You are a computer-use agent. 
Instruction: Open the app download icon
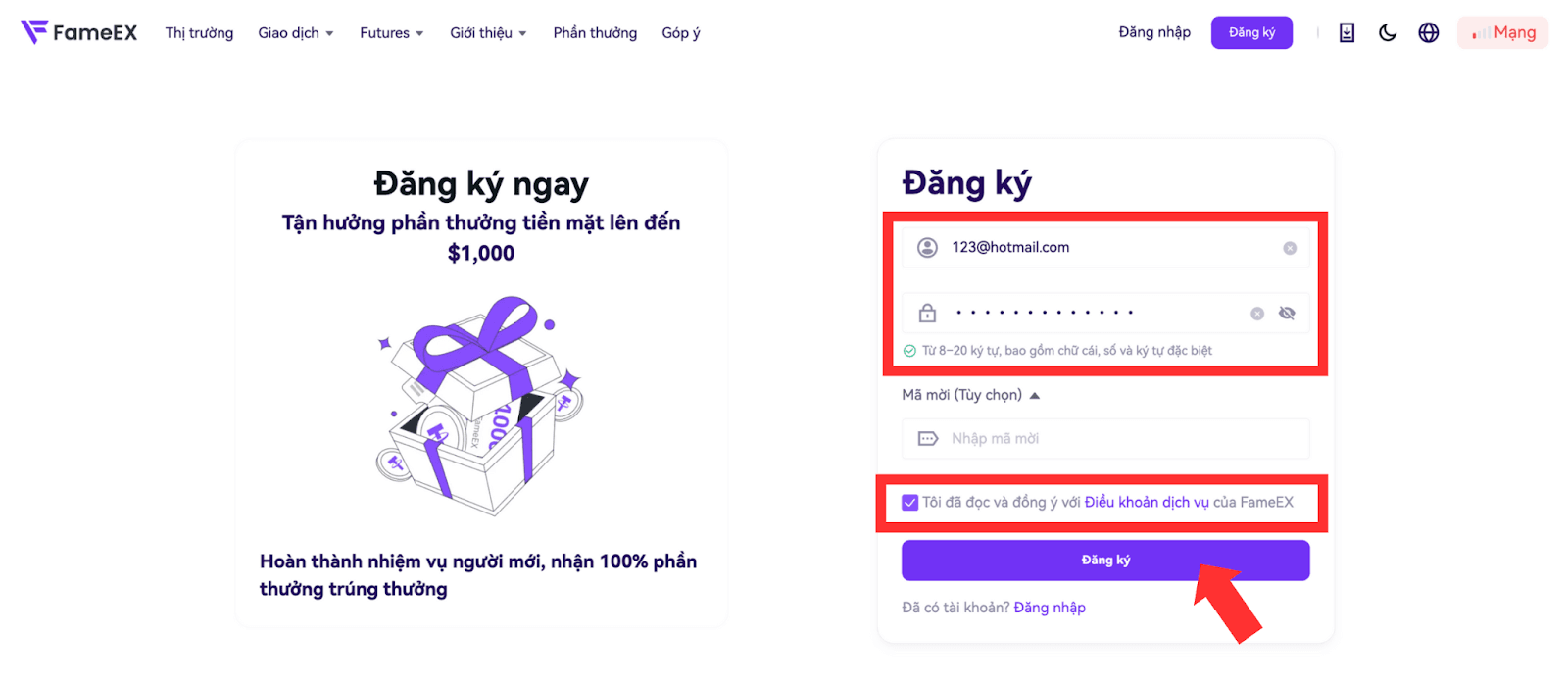tap(1347, 32)
